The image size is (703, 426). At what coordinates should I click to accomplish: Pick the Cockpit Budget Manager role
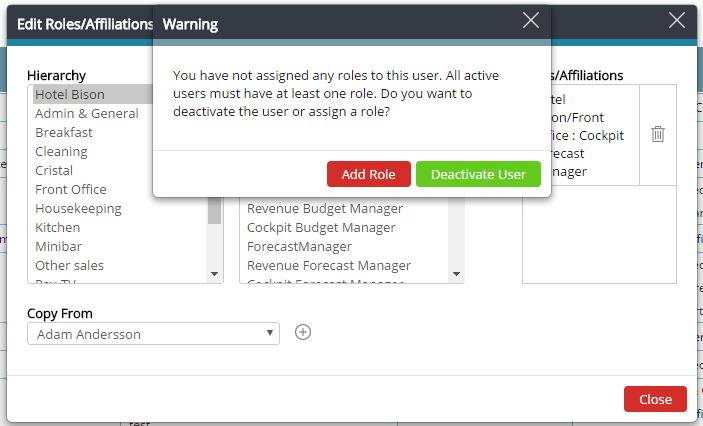(321, 228)
